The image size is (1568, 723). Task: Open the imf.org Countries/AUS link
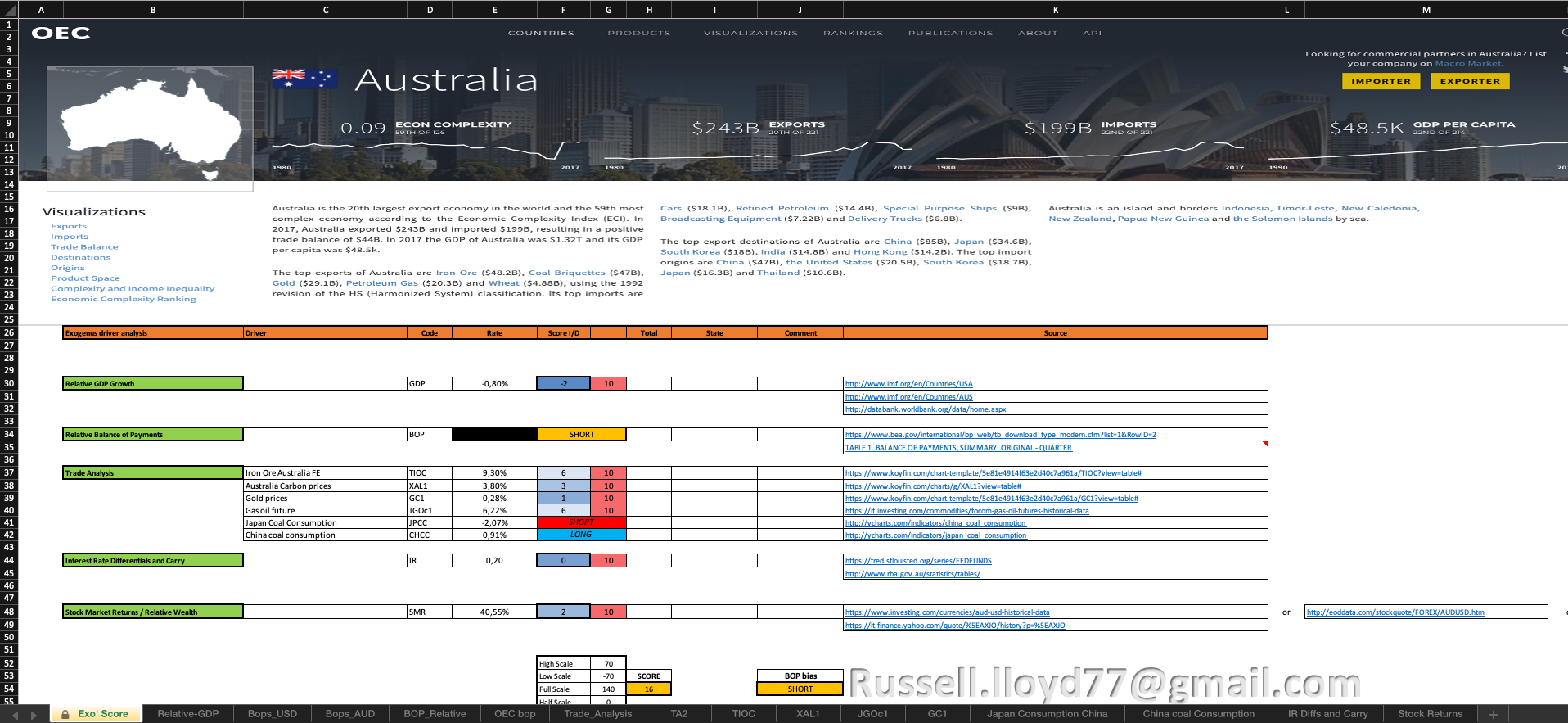[908, 397]
